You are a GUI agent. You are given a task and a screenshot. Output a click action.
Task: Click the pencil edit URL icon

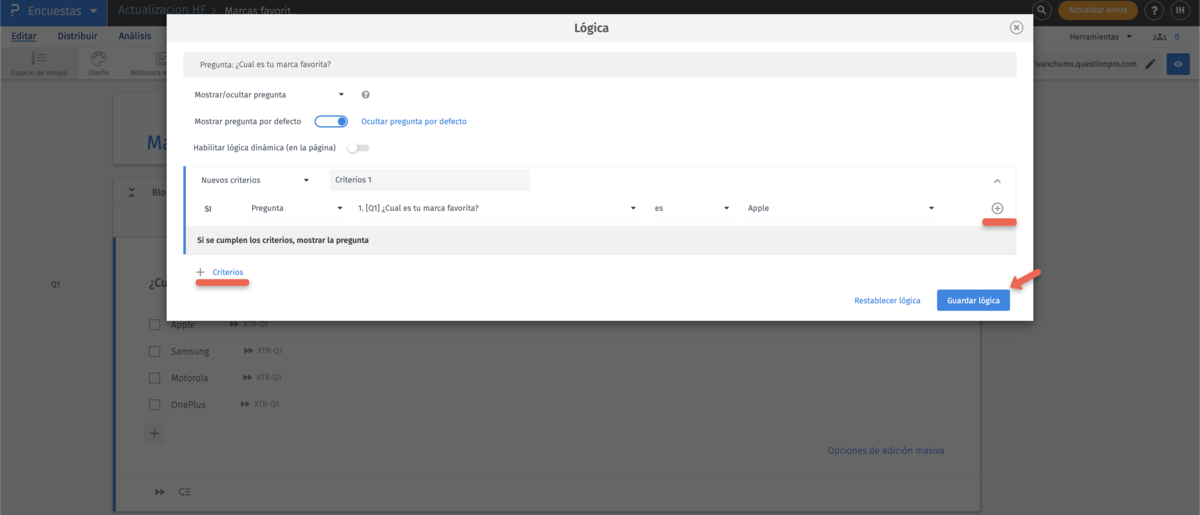(1150, 64)
